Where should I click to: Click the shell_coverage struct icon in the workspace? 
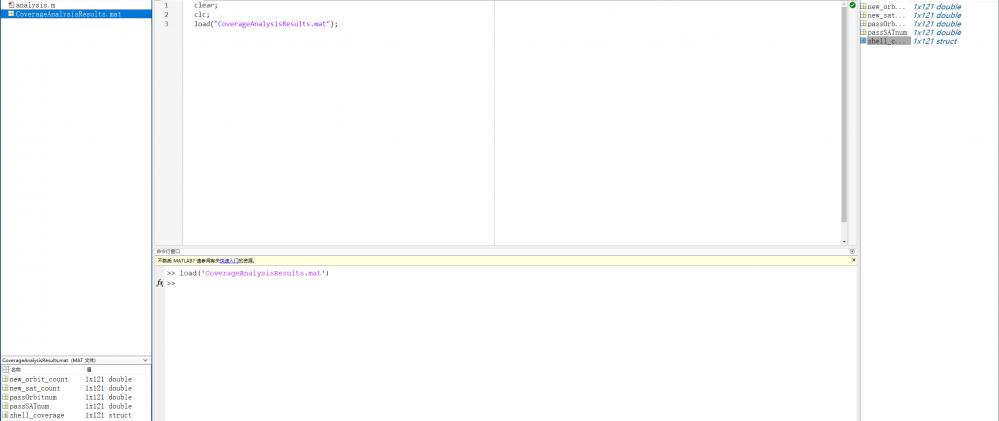click(863, 41)
